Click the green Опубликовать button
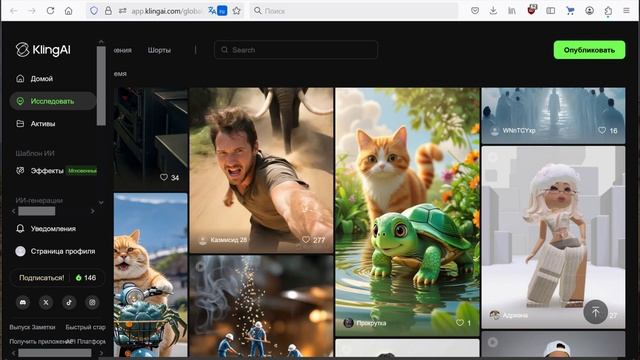This screenshot has height=360, width=640. pos(589,50)
